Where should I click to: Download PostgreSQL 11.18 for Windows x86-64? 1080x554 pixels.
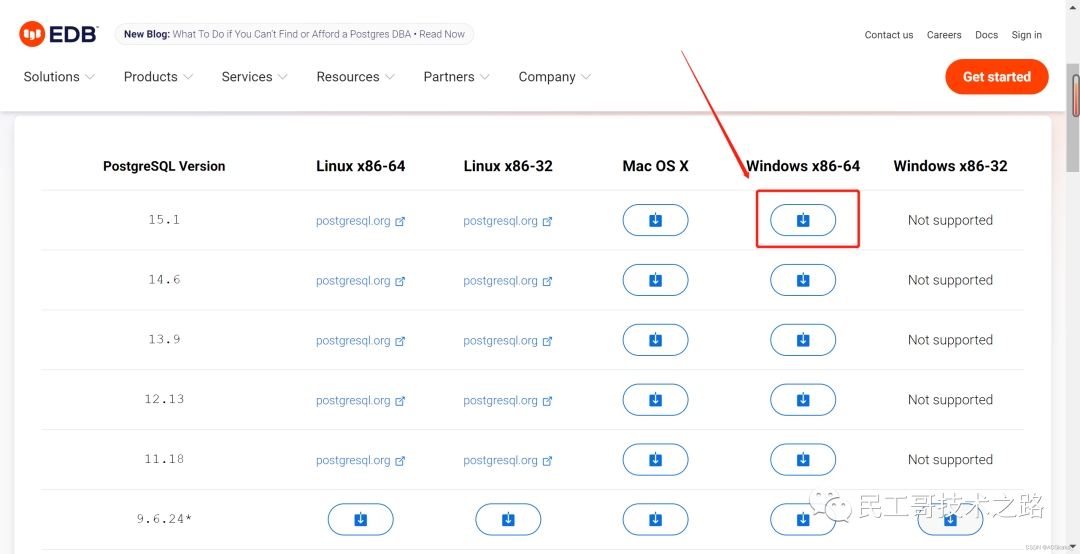[x=802, y=460]
